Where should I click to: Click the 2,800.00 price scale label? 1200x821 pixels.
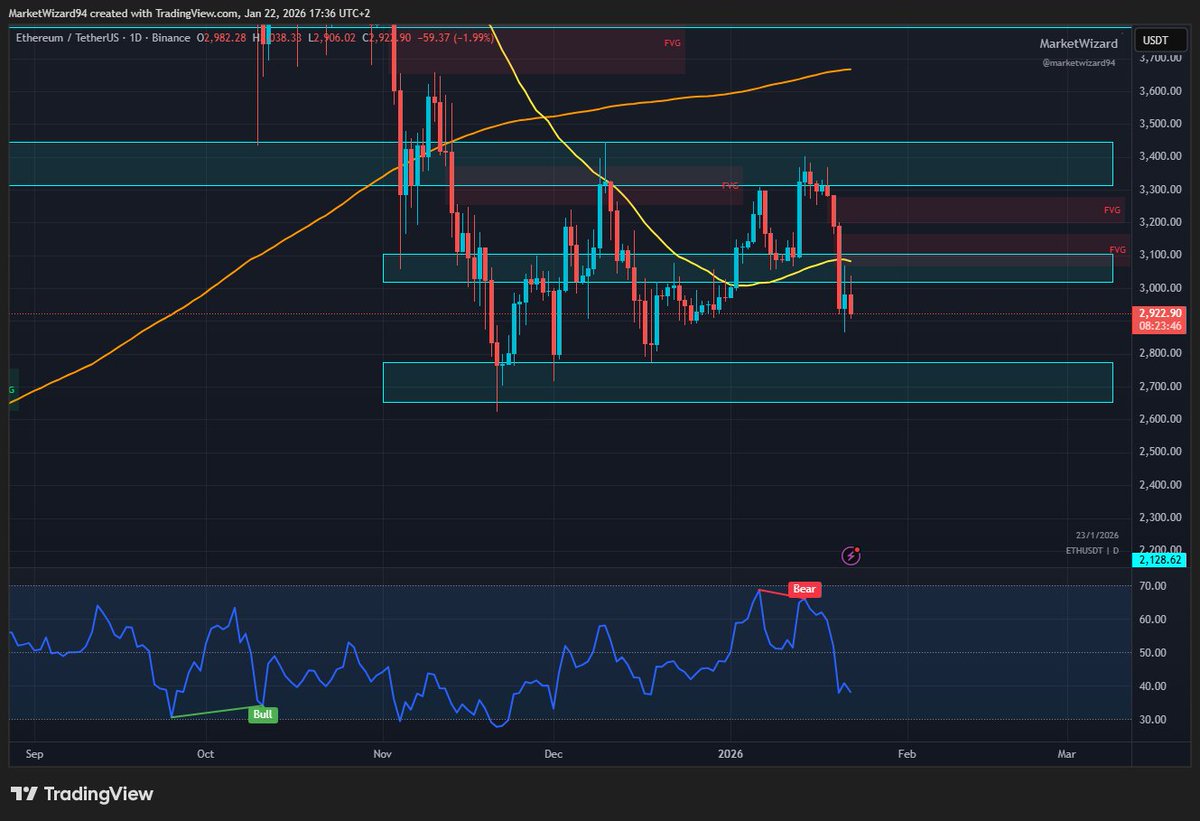coord(1160,353)
